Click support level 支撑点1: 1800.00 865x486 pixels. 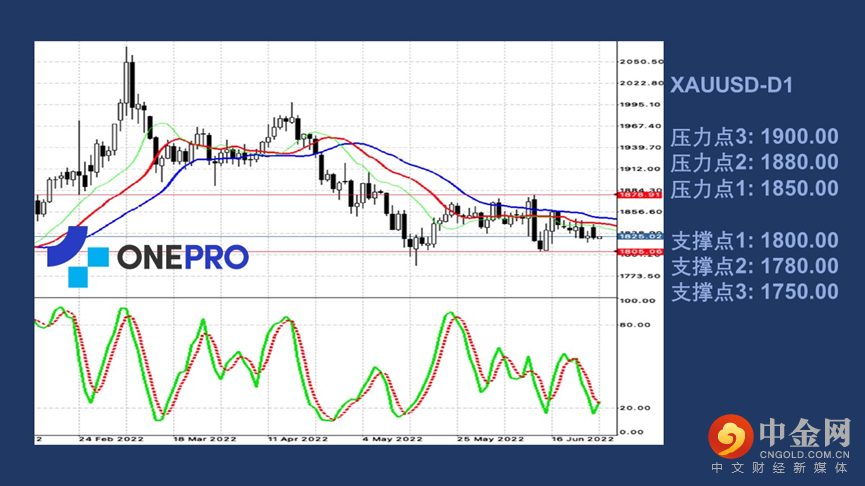coord(754,240)
